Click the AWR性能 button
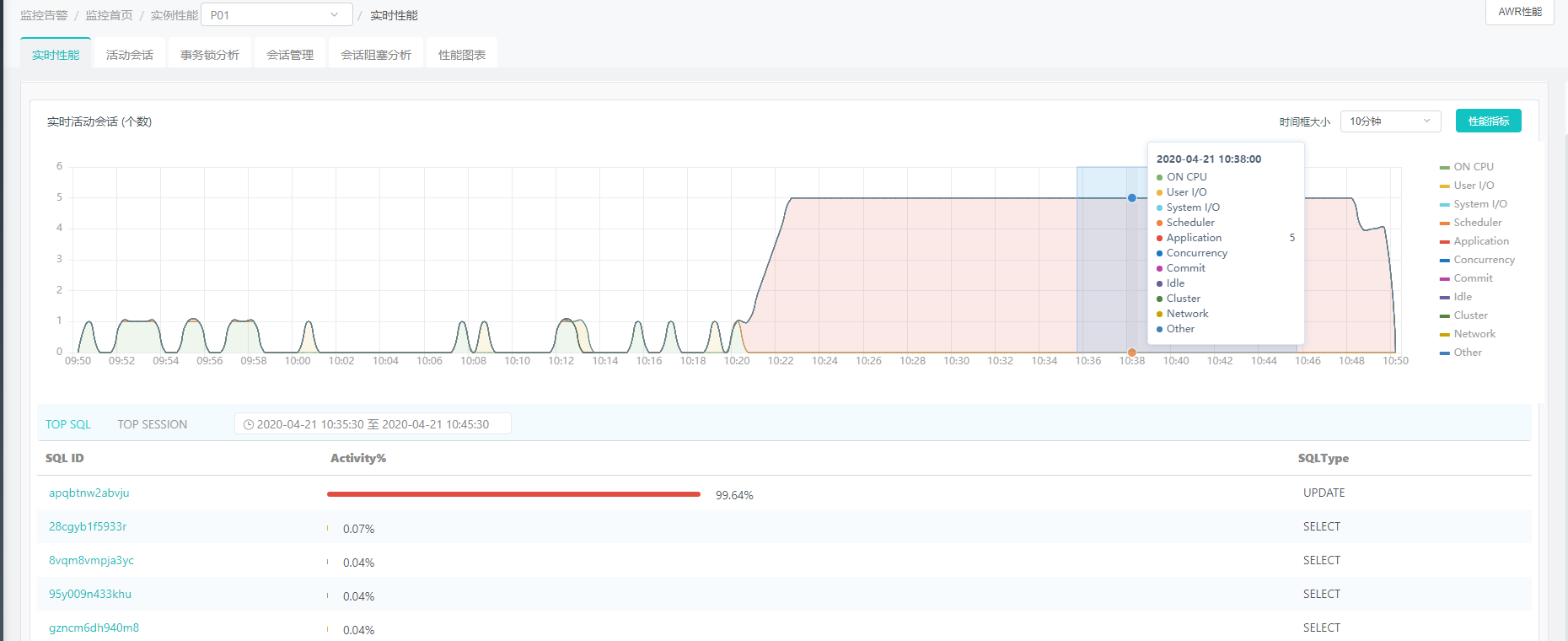Viewport: 1568px width, 641px height. [x=1520, y=12]
